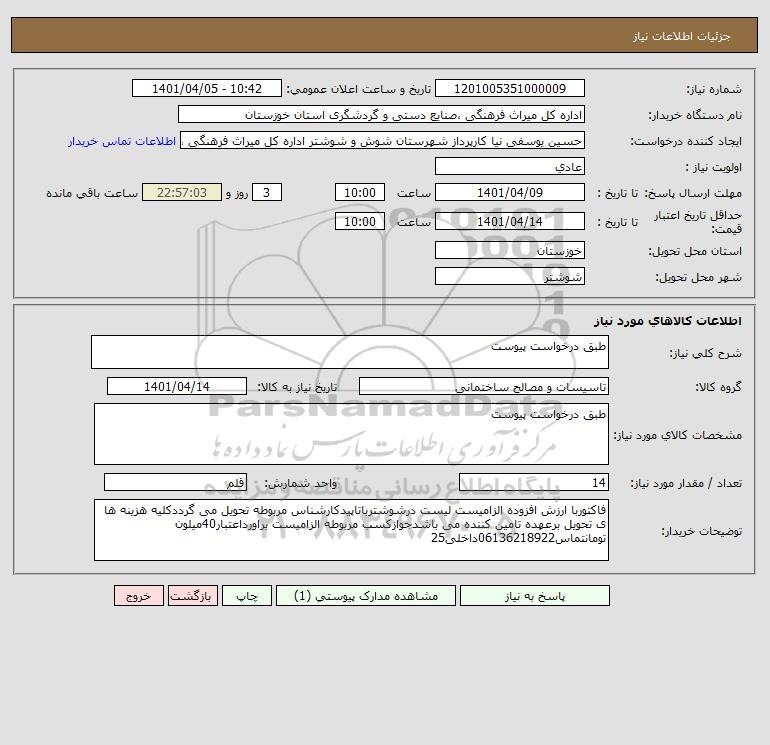Click the ایجاد کننده درخواست label
This screenshot has width=770, height=745.
pos(686,141)
